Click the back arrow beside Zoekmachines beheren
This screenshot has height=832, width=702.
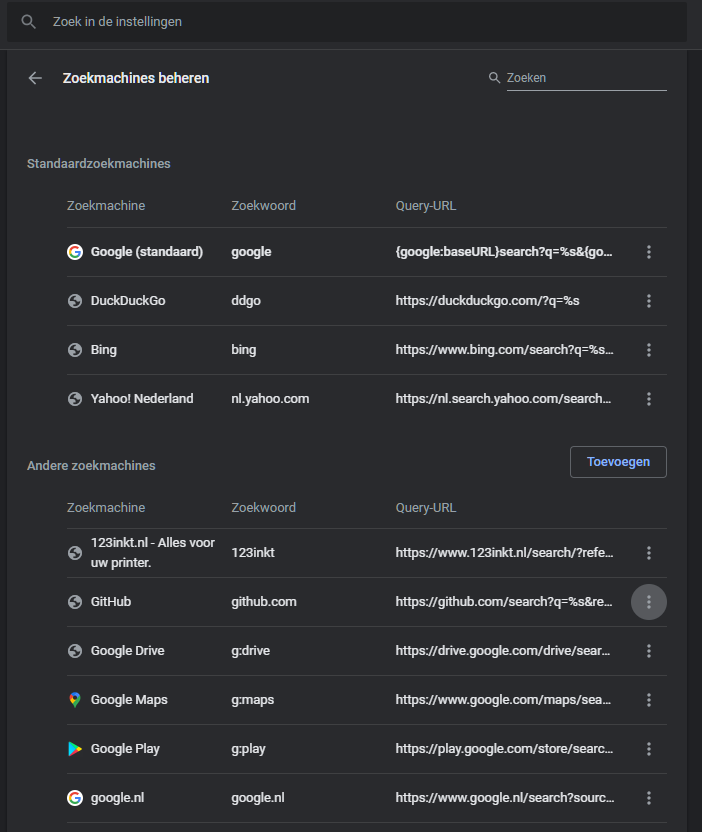click(35, 78)
